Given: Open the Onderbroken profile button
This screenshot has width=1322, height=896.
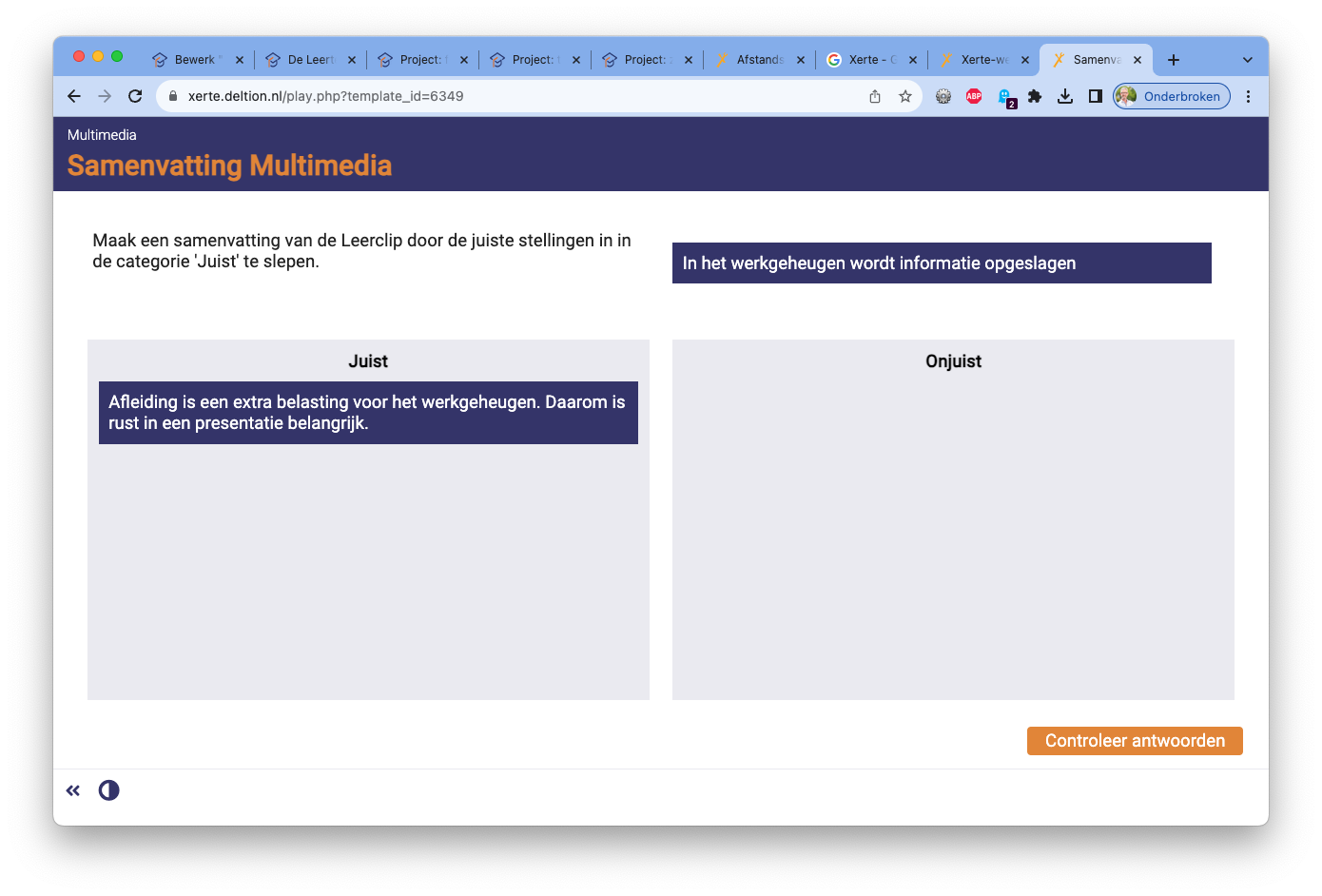Looking at the screenshot, I should (1172, 96).
